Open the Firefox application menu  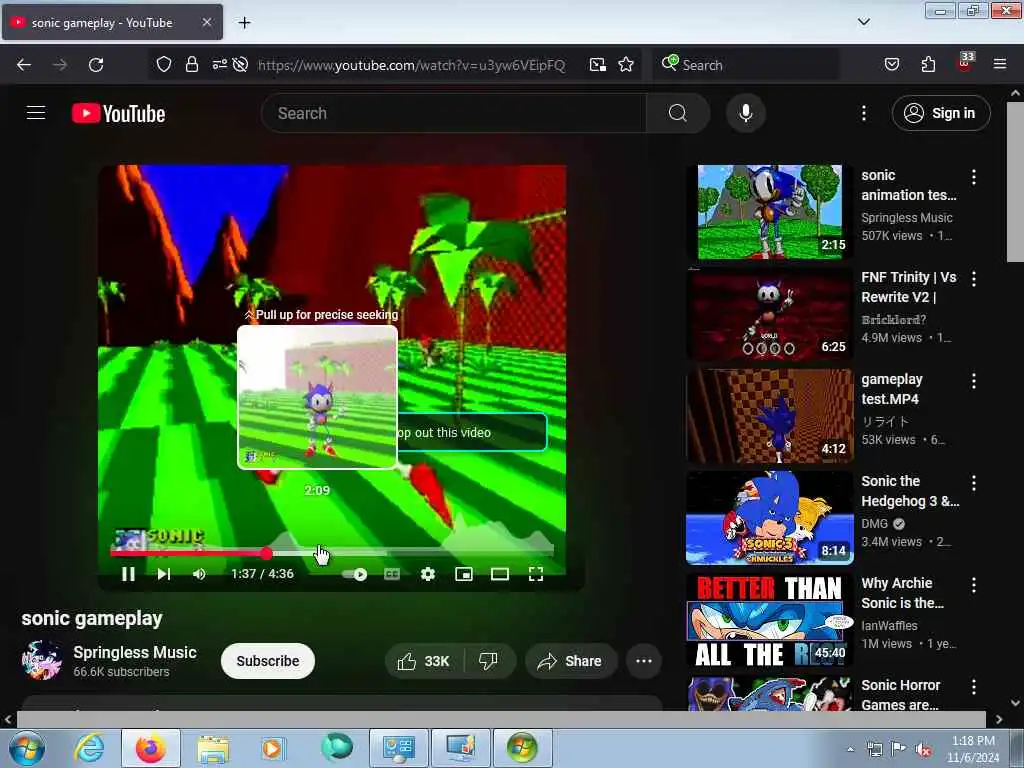(1000, 64)
